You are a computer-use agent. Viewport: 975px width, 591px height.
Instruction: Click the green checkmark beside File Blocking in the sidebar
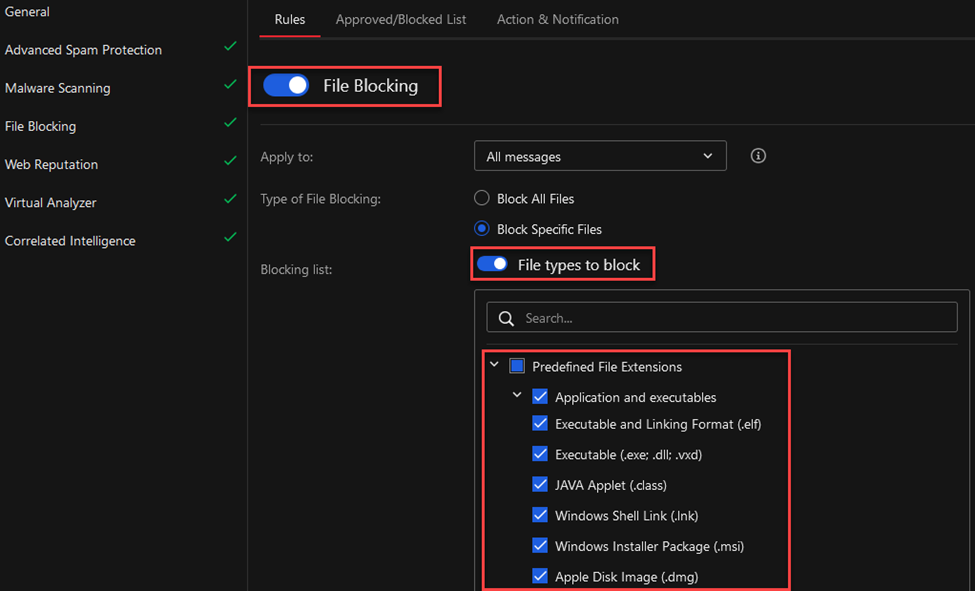[230, 123]
